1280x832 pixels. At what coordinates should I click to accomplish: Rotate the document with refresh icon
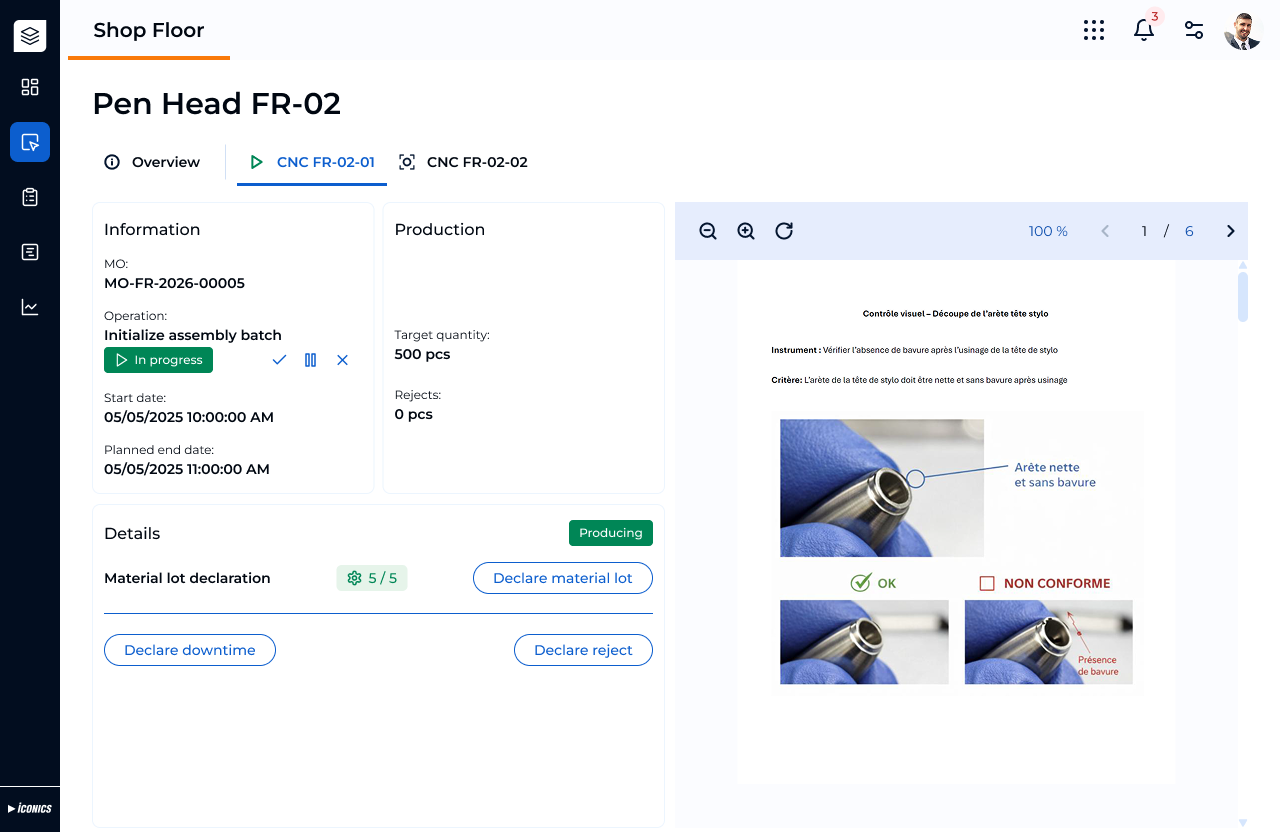coord(784,231)
